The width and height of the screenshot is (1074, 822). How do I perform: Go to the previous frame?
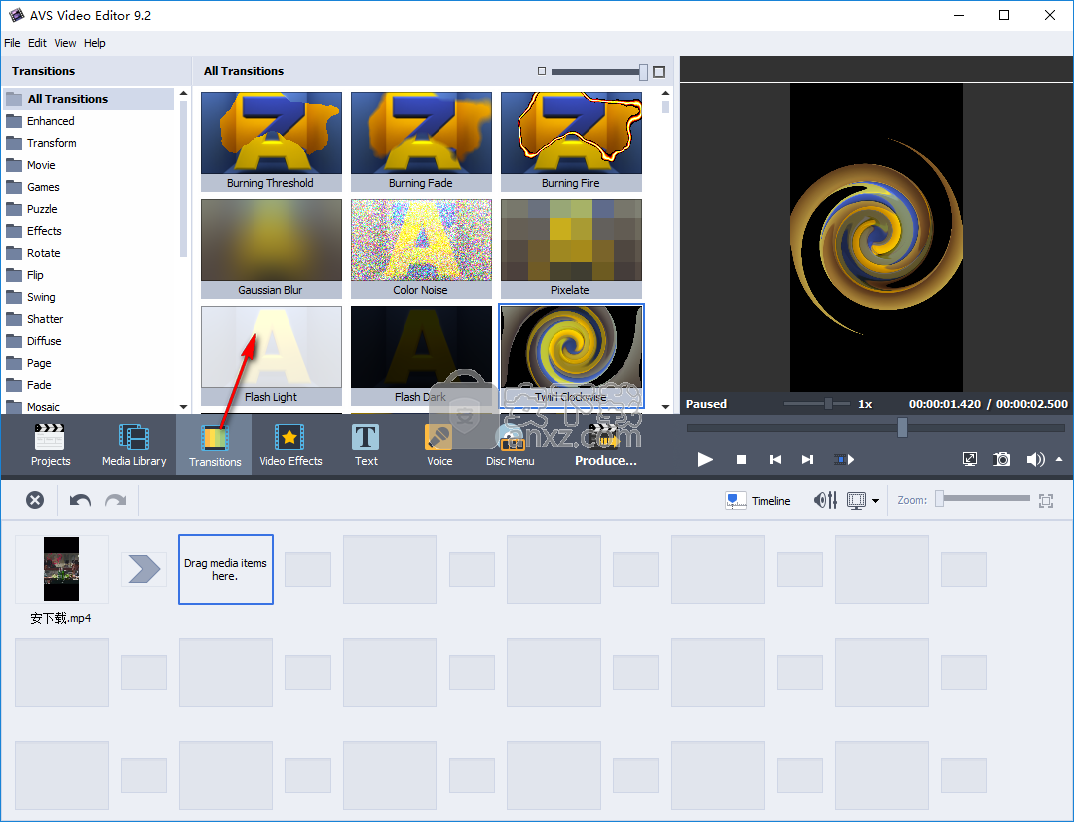coord(775,460)
